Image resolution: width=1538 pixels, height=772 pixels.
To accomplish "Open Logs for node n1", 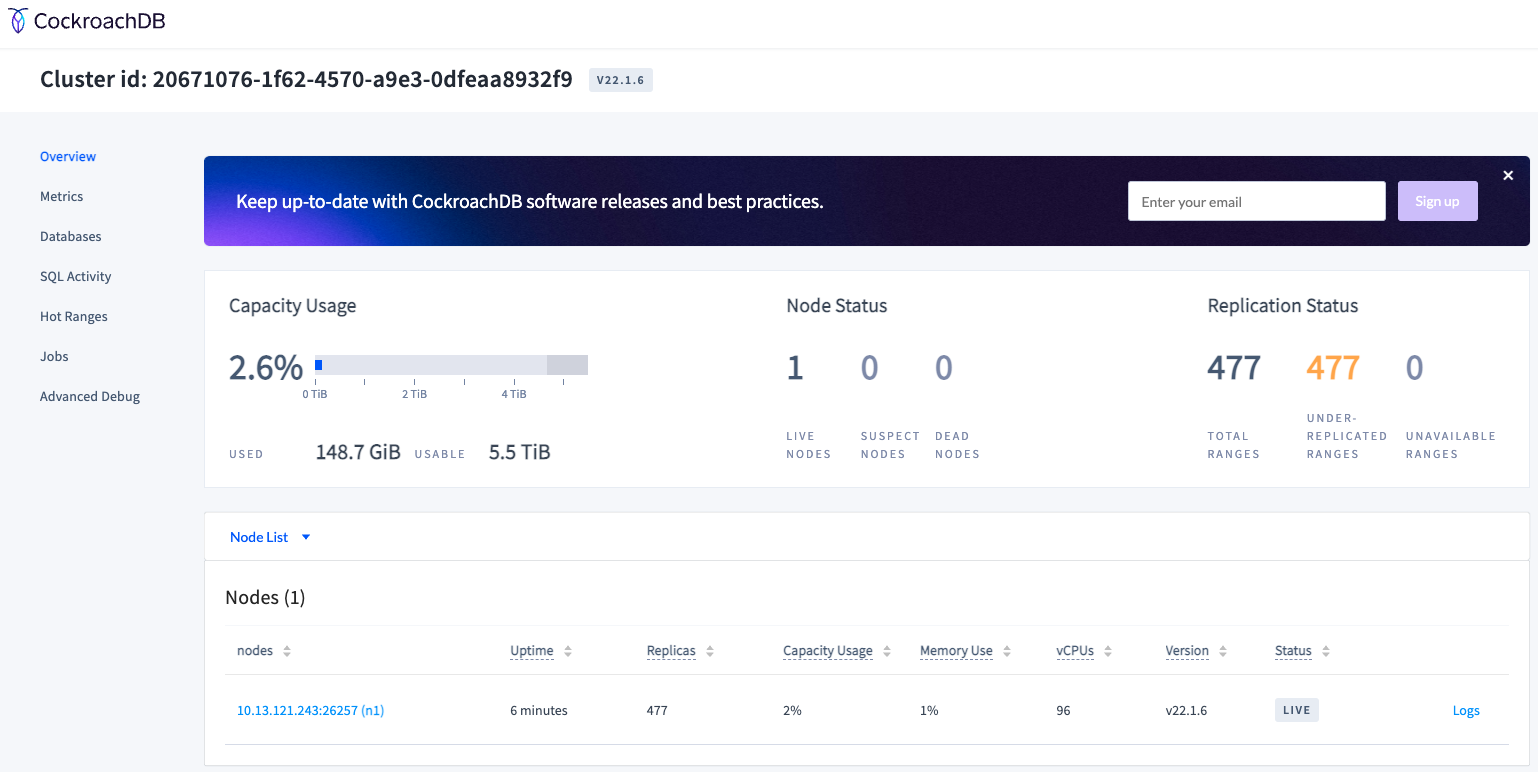I will point(1466,710).
